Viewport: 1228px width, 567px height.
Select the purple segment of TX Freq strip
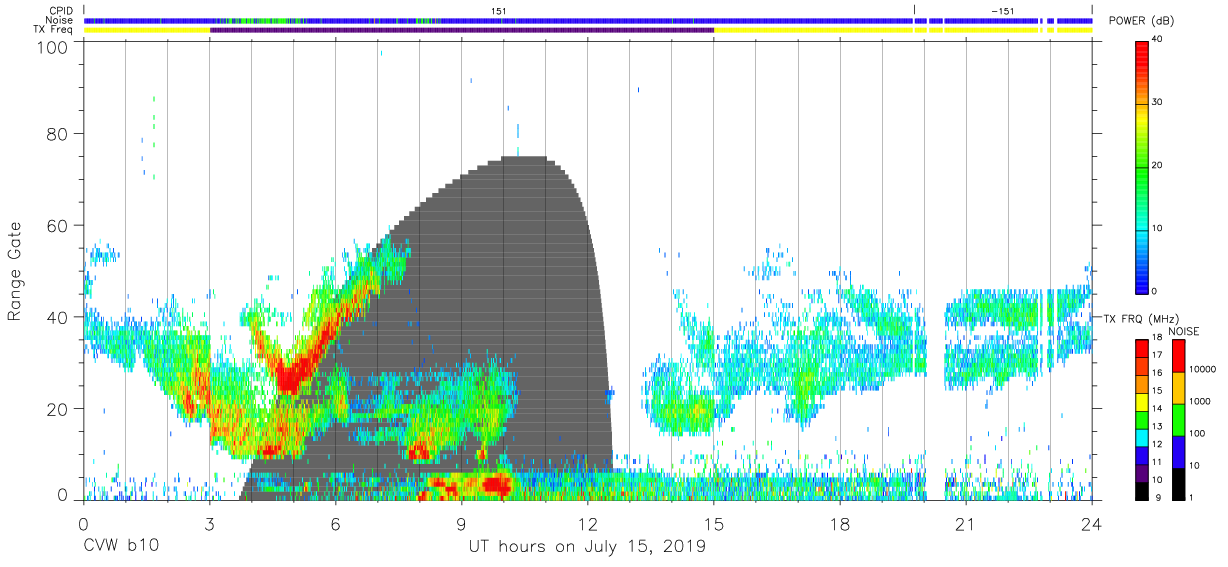pos(462,30)
